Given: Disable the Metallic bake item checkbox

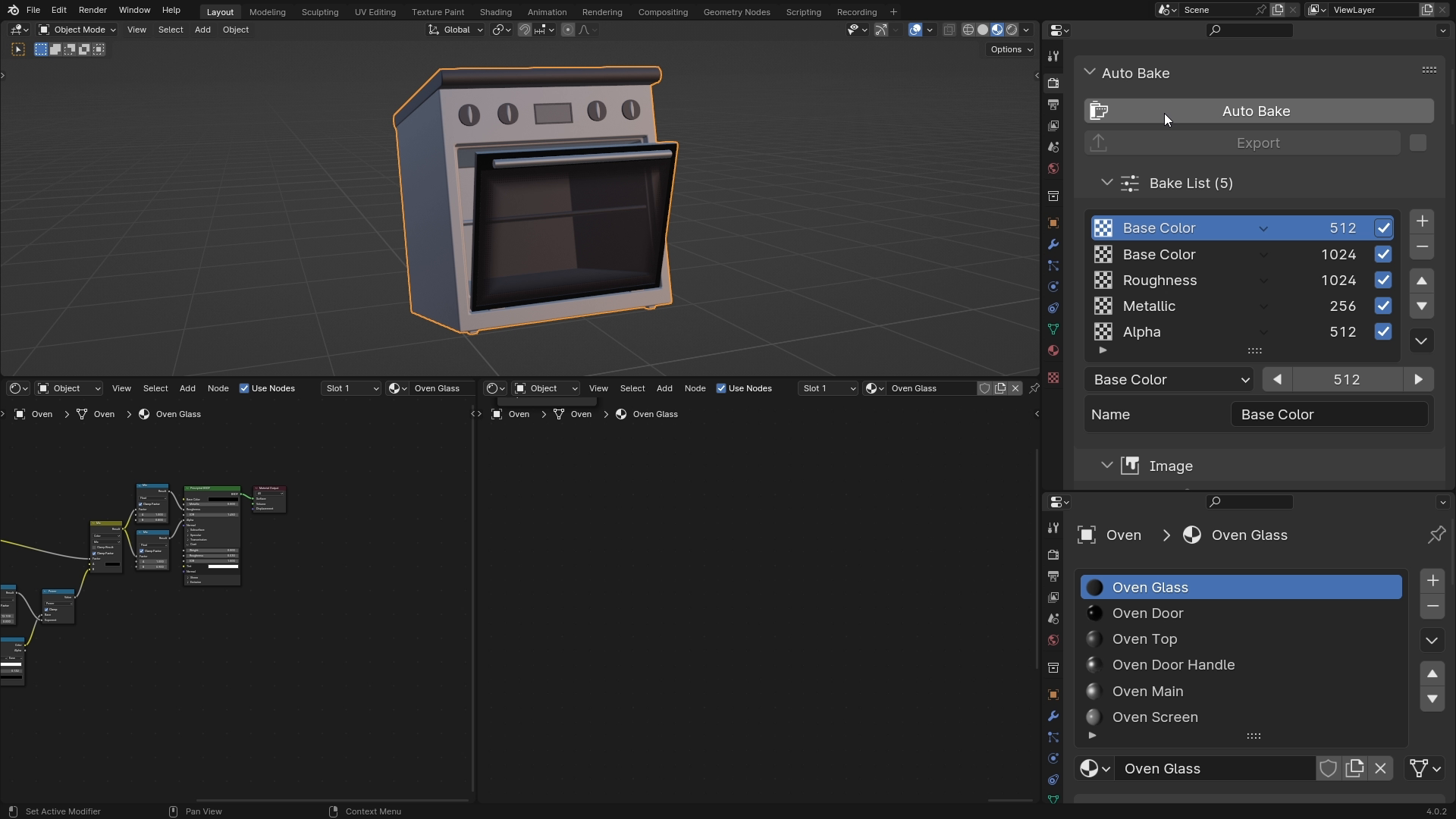Looking at the screenshot, I should (x=1382, y=306).
